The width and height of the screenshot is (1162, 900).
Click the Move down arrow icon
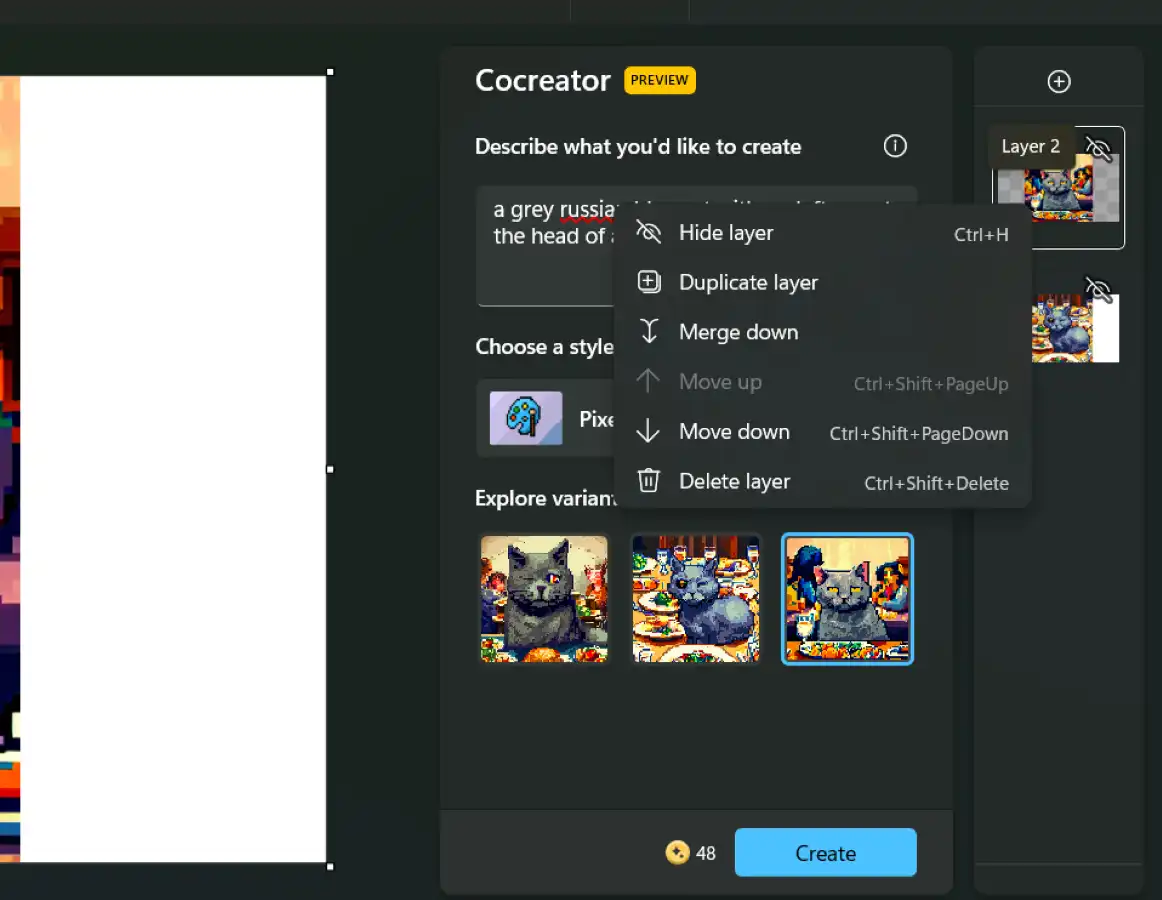click(649, 431)
